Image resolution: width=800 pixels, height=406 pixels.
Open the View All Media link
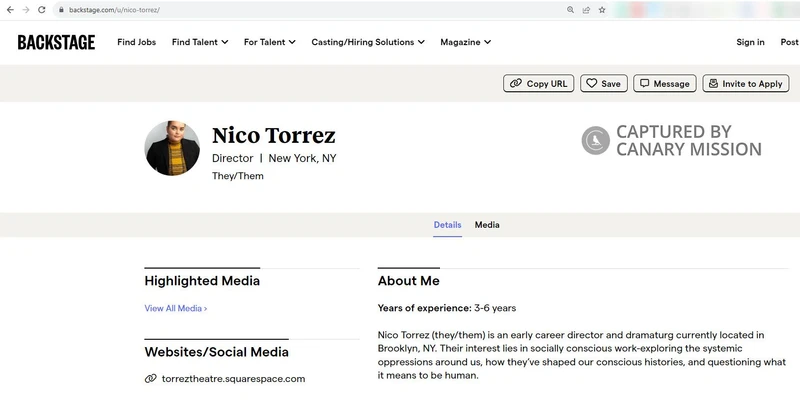pyautogui.click(x=176, y=308)
